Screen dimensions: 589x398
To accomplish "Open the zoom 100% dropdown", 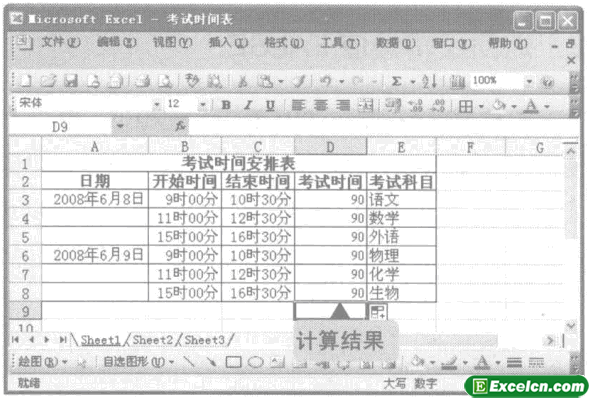I will (x=529, y=81).
